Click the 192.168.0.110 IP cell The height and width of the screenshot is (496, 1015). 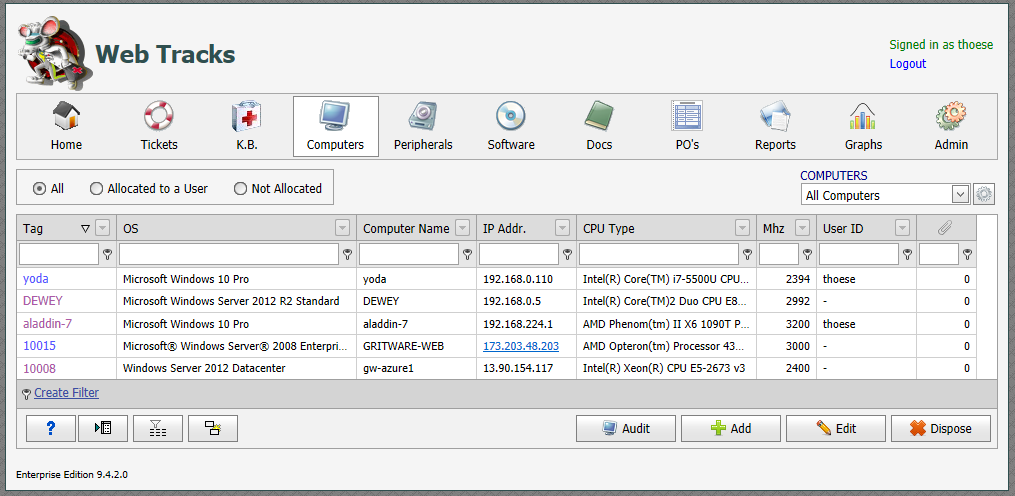coord(526,279)
